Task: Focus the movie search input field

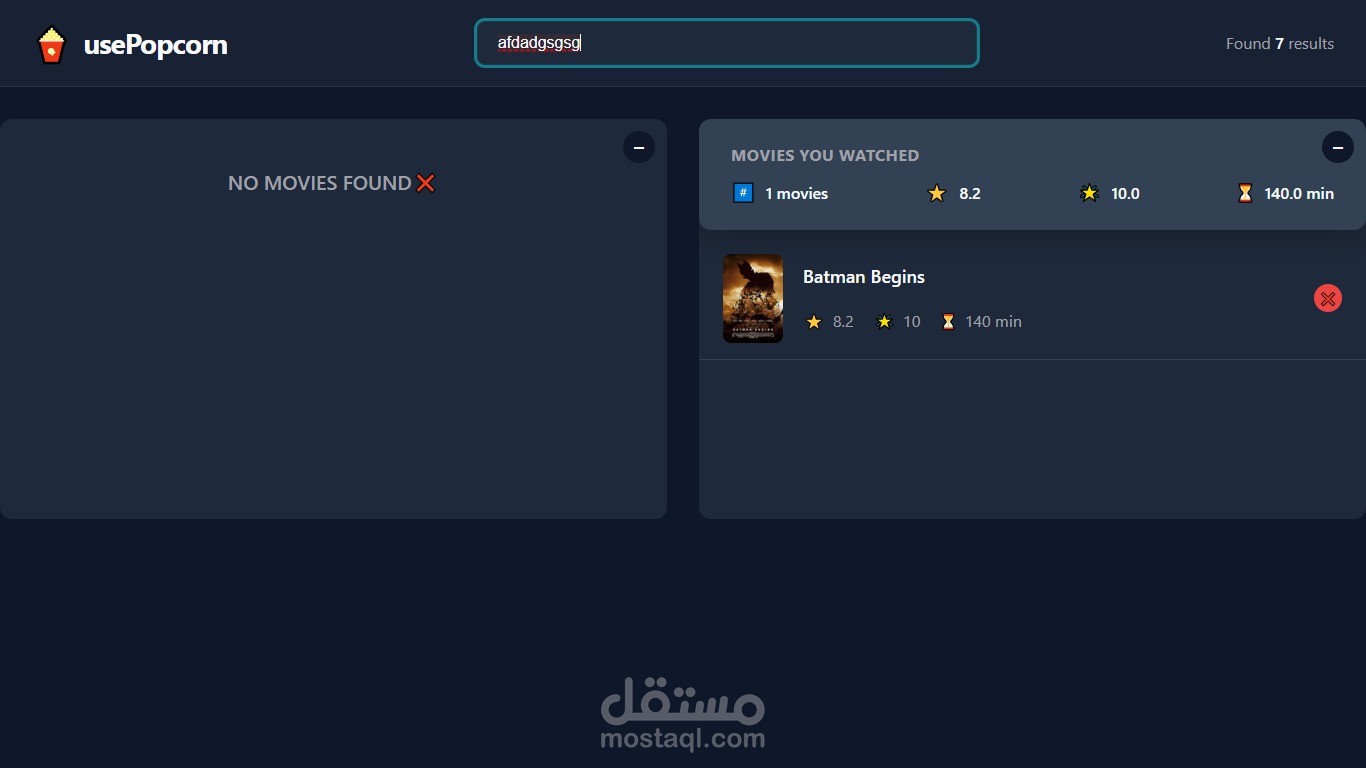Action: coord(727,43)
